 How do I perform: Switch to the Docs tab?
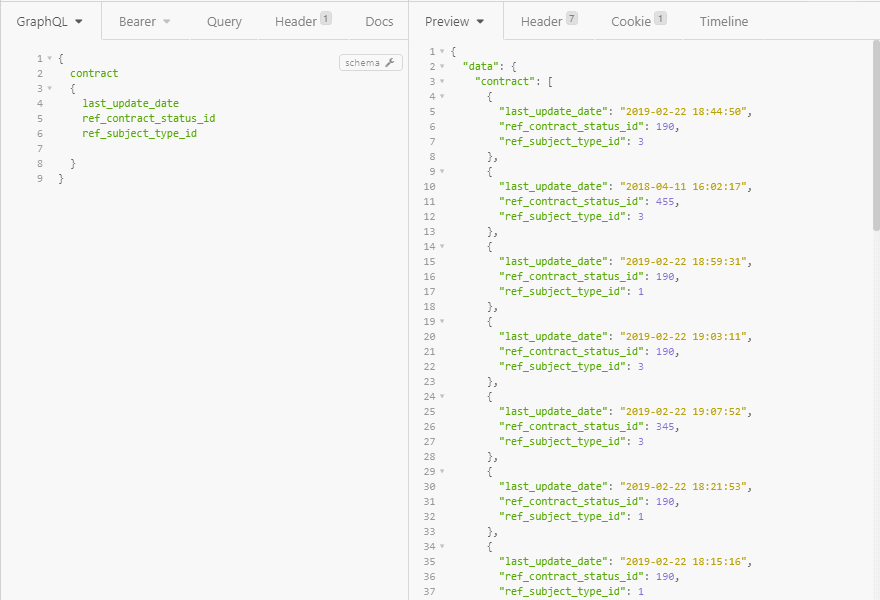pos(379,21)
